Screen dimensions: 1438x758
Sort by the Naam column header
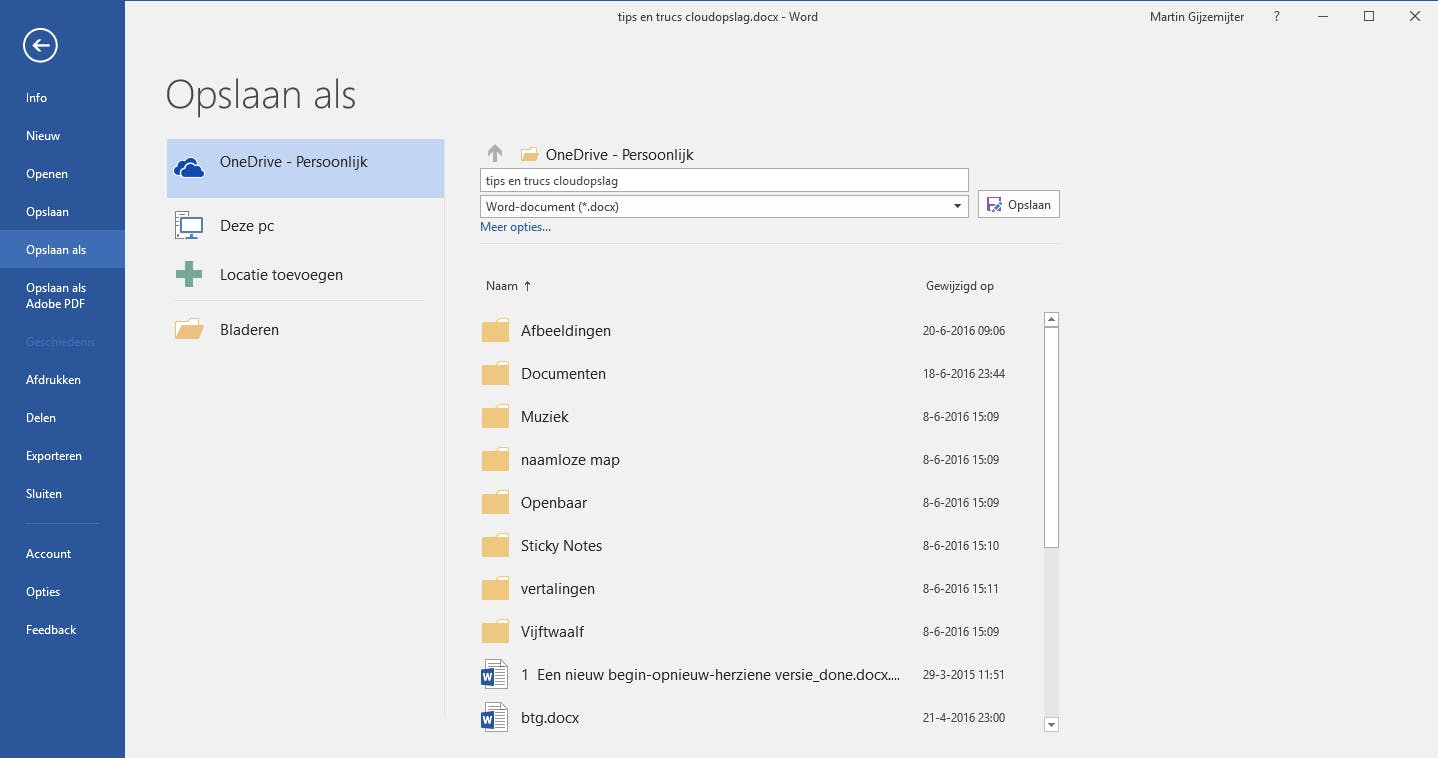tap(502, 286)
